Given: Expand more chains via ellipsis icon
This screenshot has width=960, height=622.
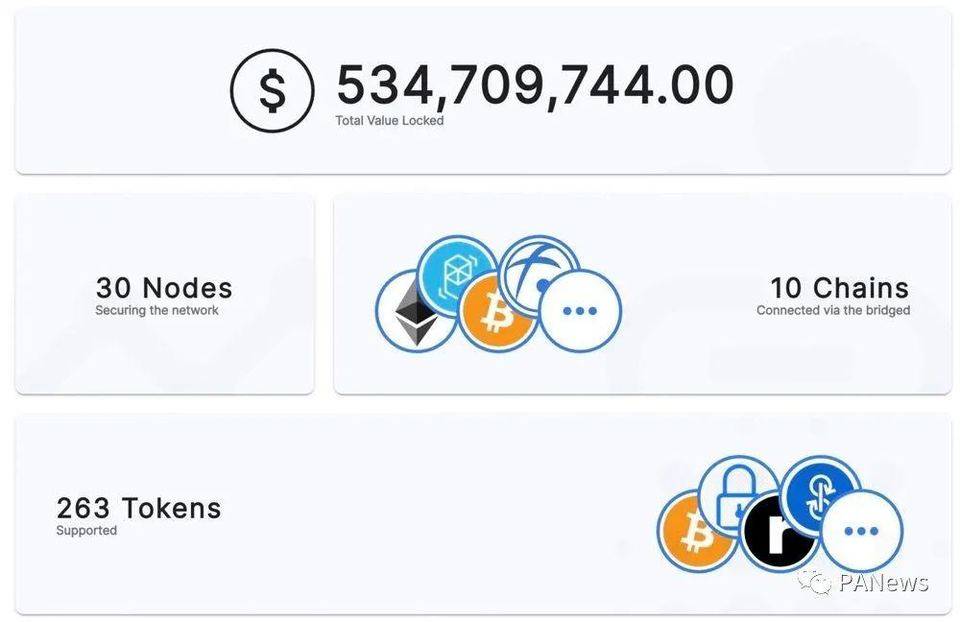Looking at the screenshot, I should (x=580, y=311).
